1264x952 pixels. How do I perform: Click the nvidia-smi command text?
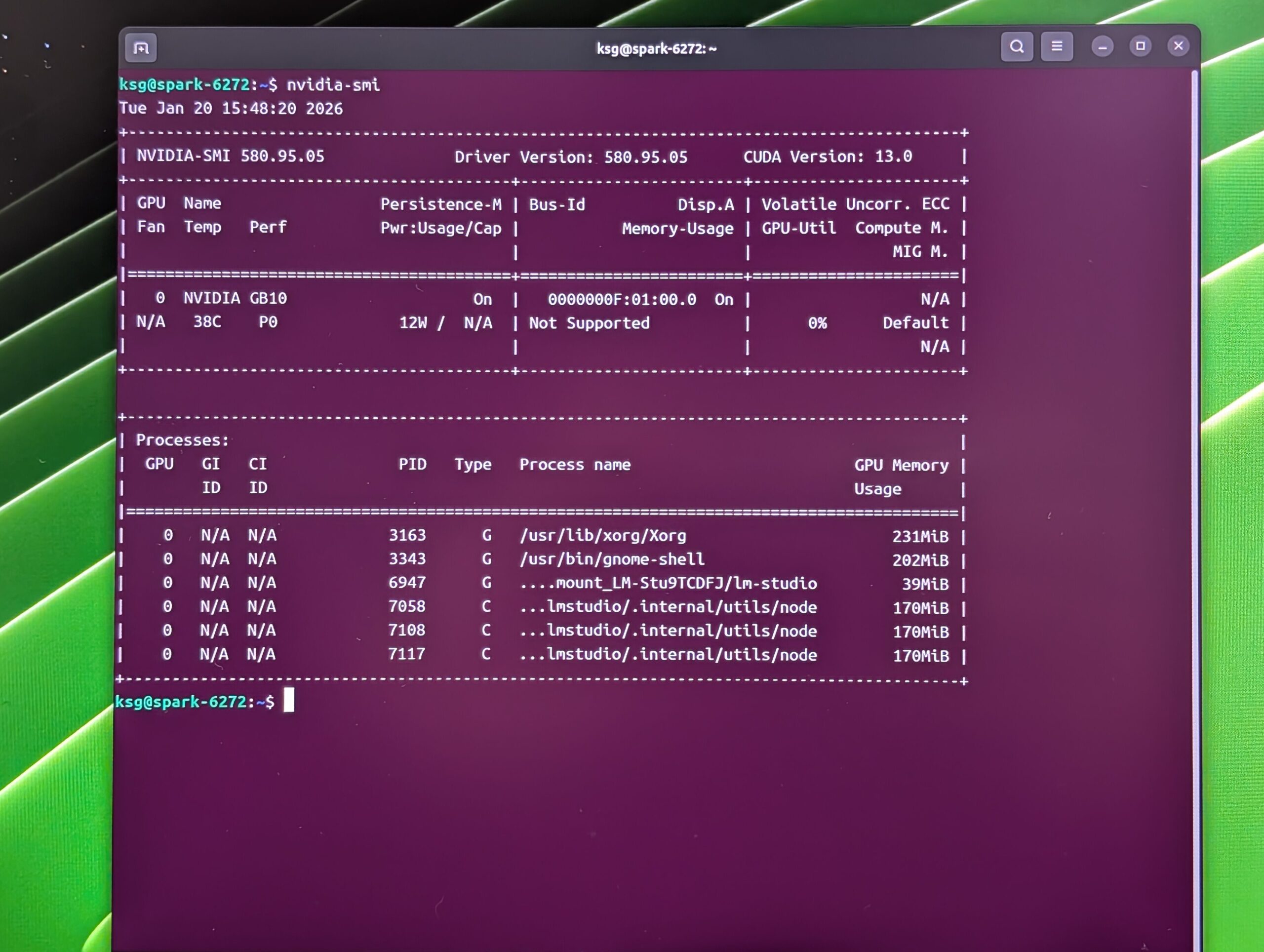pyautogui.click(x=333, y=85)
